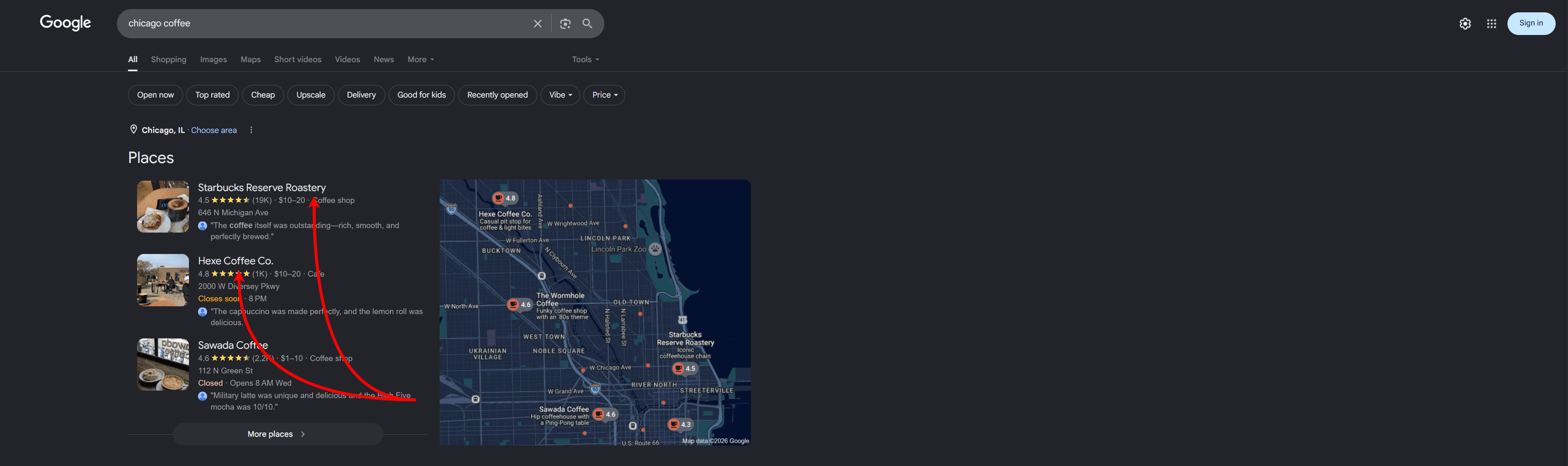The width and height of the screenshot is (1568, 466).
Task: Click the '2000 W Diversey Pkwy' address text
Action: pos(239,287)
